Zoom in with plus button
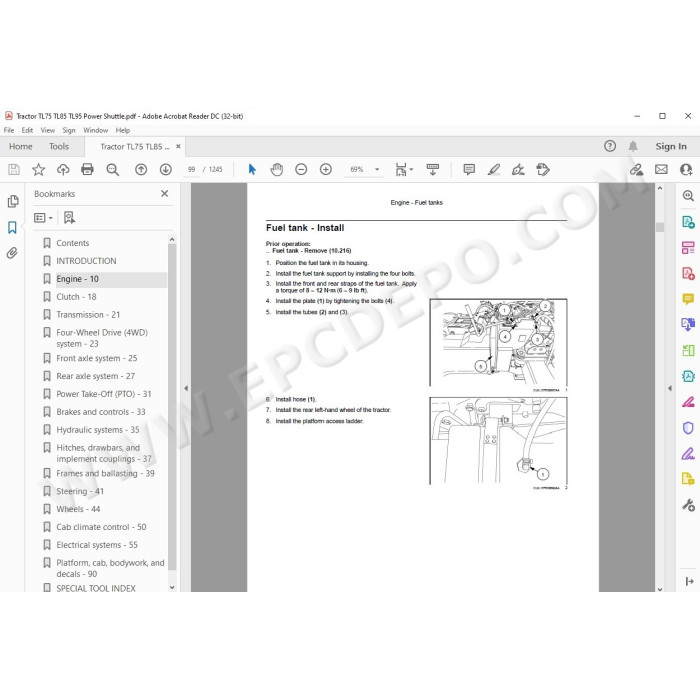The image size is (700, 700). [326, 170]
